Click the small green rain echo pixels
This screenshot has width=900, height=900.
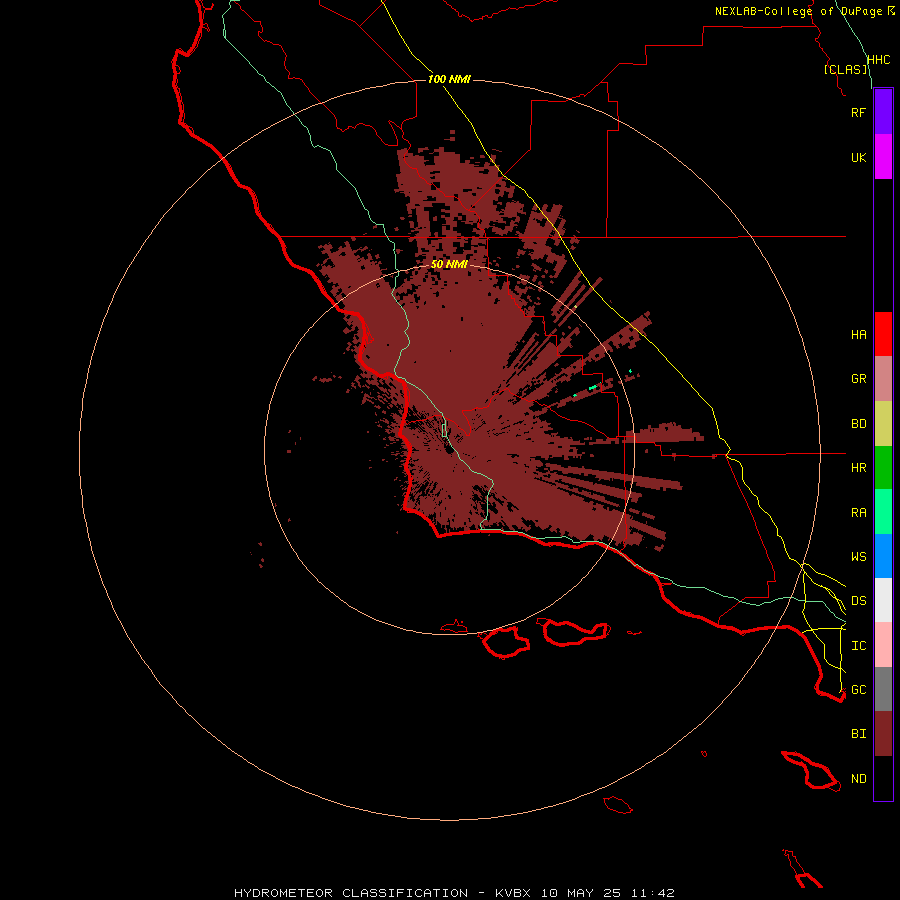(593, 388)
